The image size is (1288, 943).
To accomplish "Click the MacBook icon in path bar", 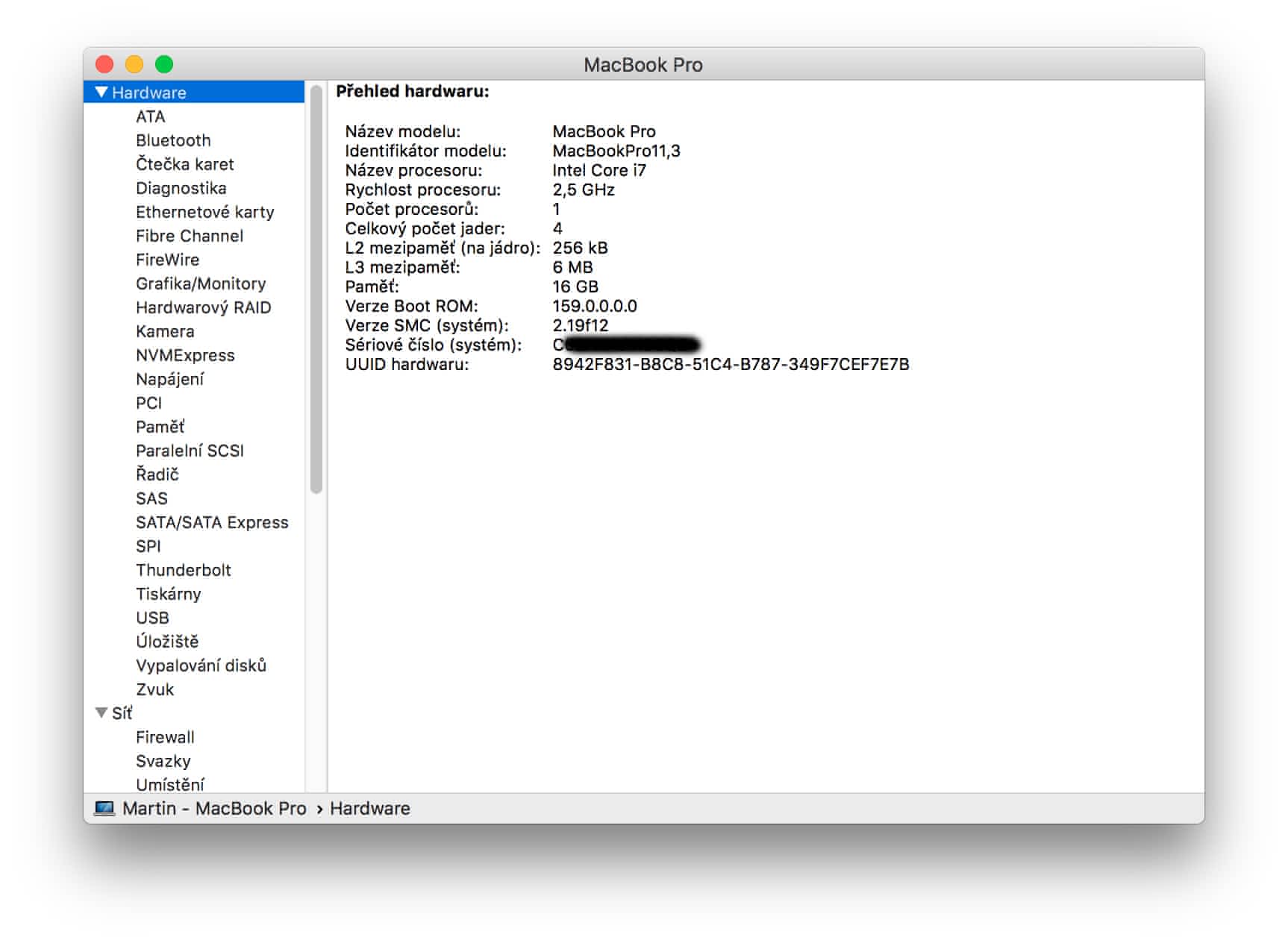I will point(104,809).
